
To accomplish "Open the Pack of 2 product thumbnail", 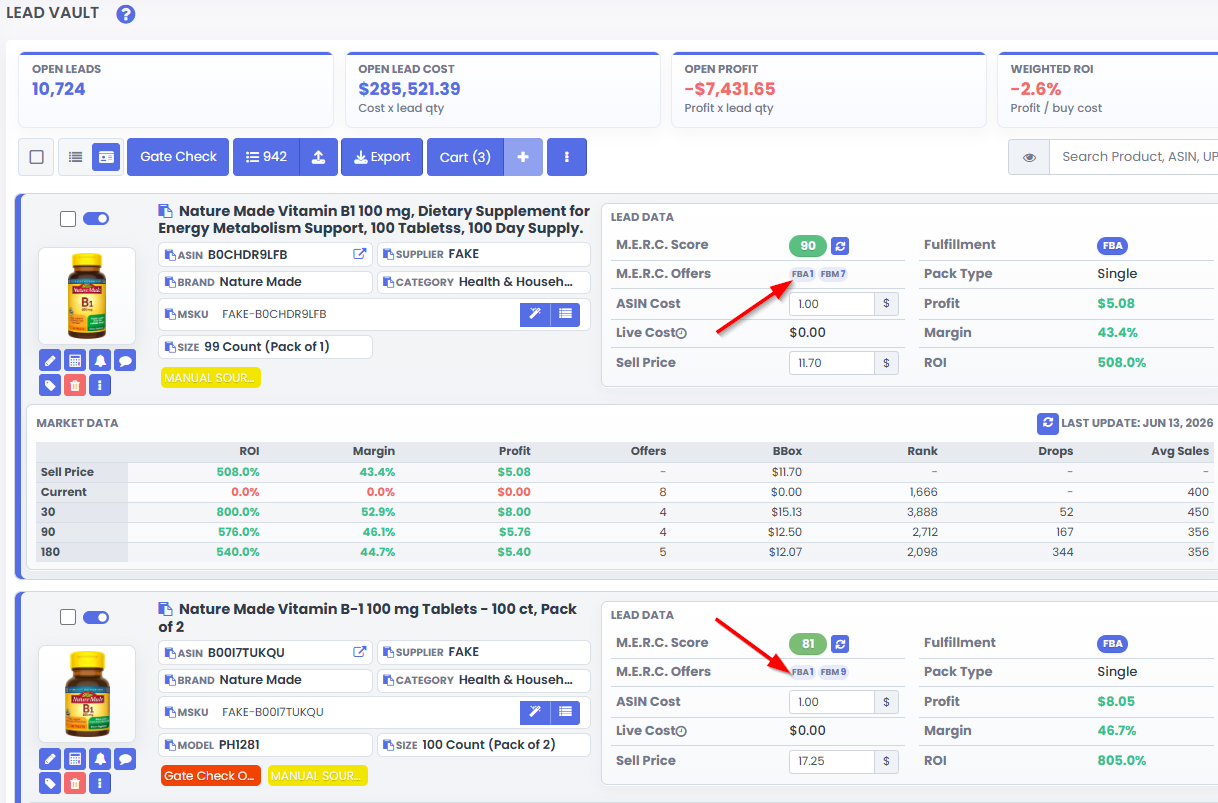I will 87,694.
